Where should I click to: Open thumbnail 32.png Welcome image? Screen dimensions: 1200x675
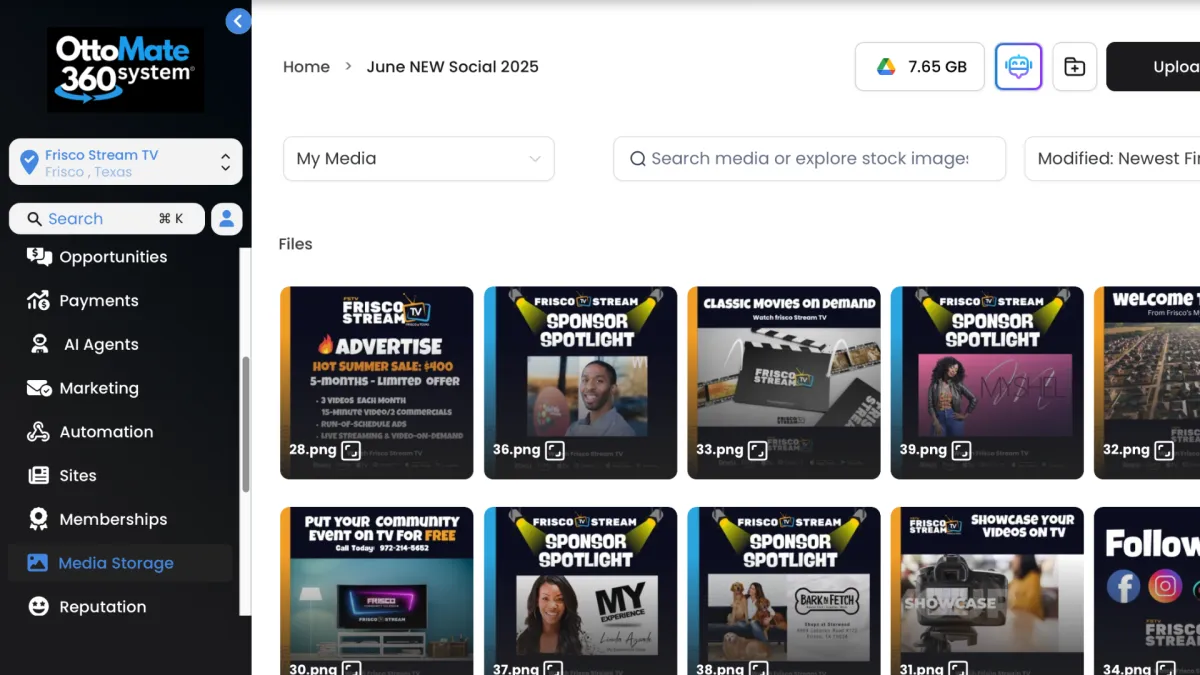coord(1147,383)
